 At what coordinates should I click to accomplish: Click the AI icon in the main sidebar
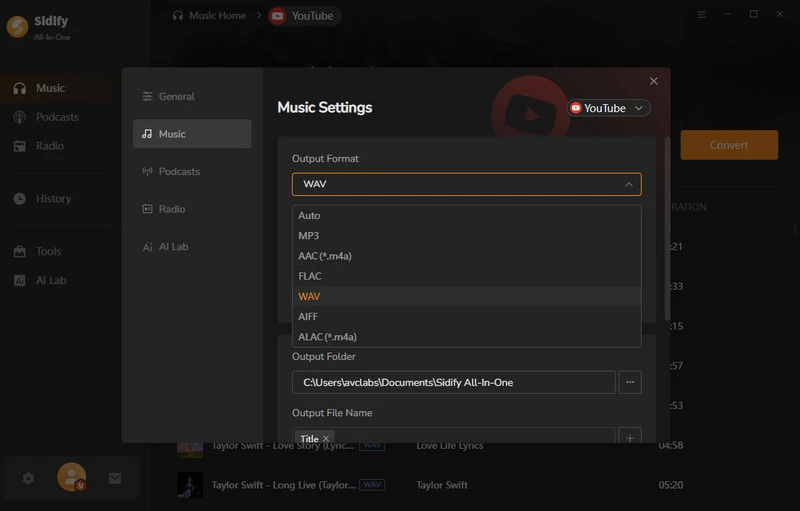coord(19,280)
